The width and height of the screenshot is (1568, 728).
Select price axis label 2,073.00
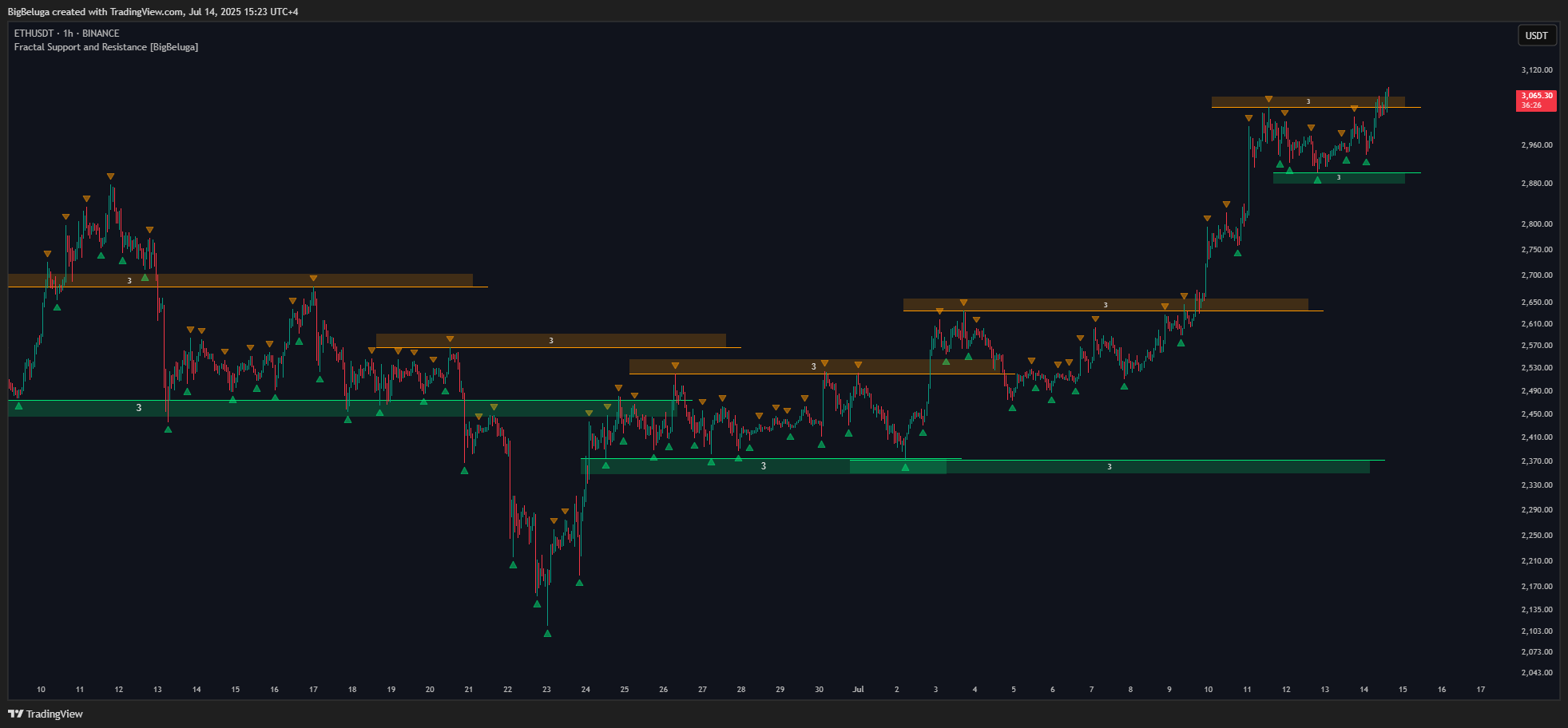click(1537, 652)
